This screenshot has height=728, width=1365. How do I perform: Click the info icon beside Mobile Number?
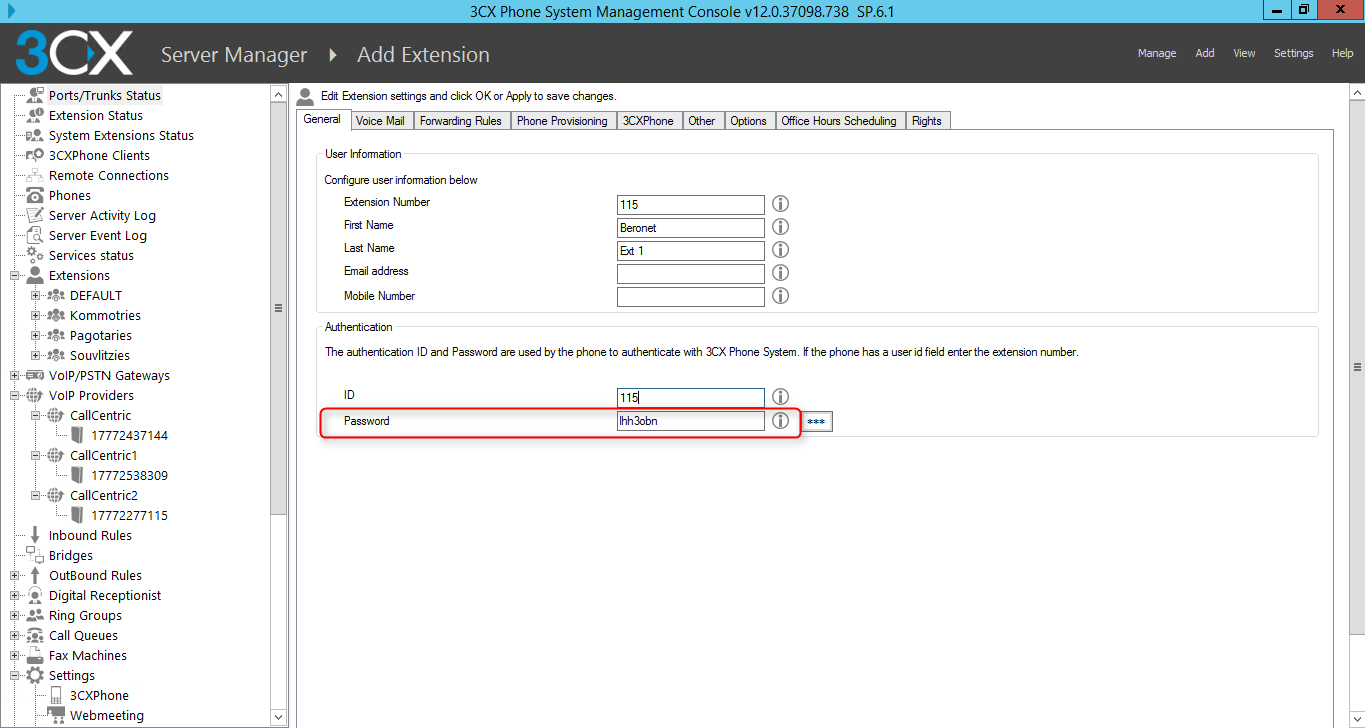click(781, 296)
